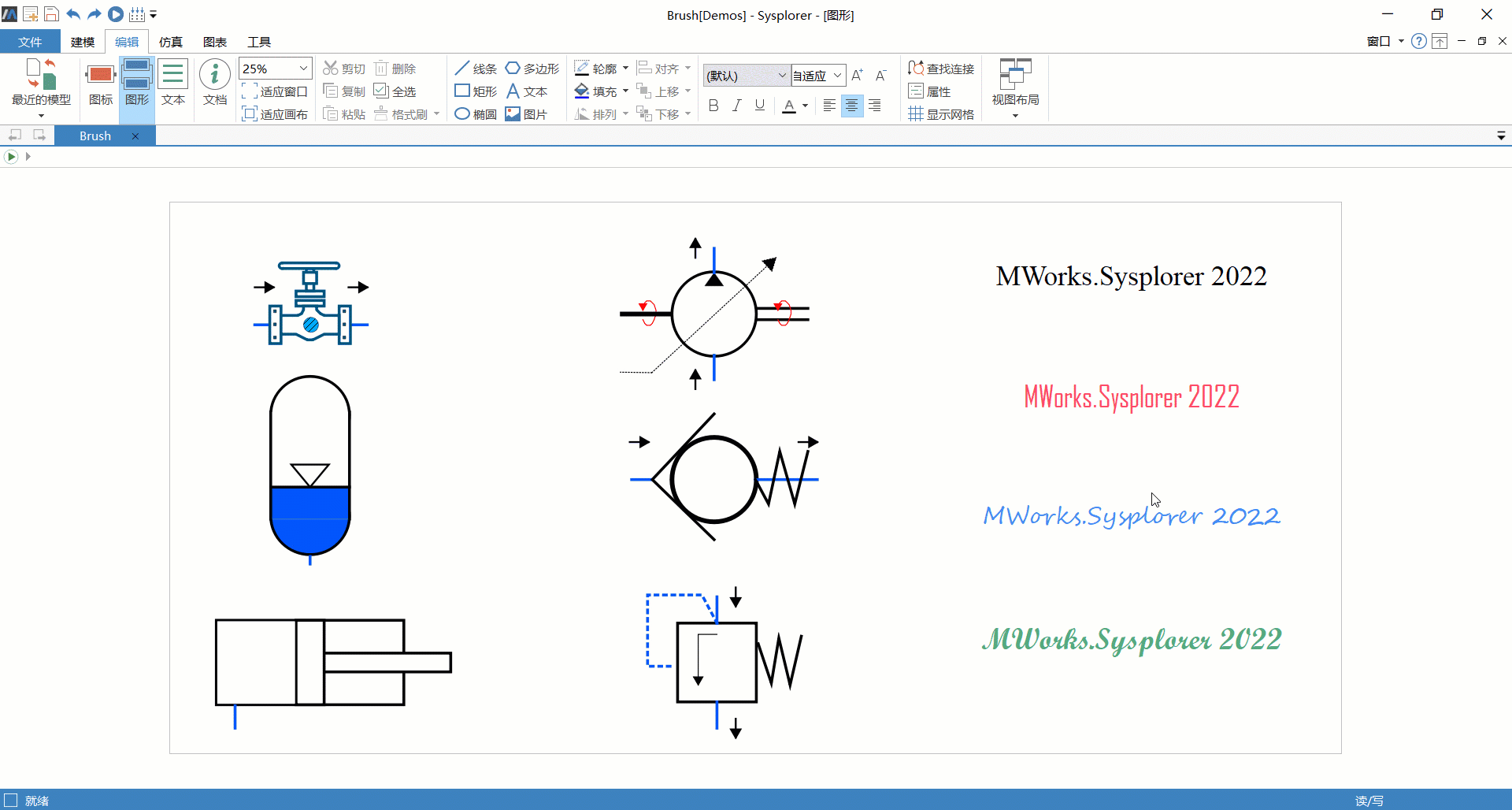Insert an image with 图片 tool
The width and height of the screenshot is (1512, 810).
(x=527, y=114)
